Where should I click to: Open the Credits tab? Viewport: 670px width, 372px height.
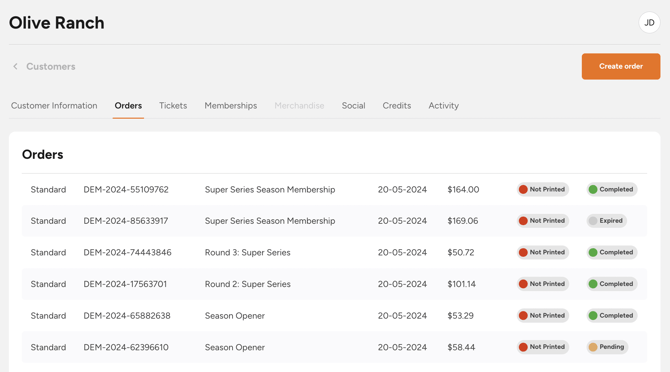397,105
